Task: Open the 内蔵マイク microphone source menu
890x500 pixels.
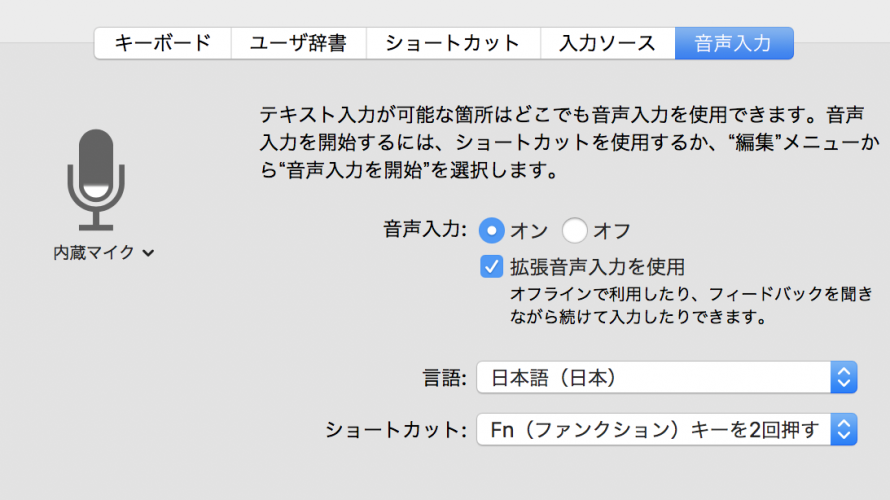Action: click(x=103, y=253)
